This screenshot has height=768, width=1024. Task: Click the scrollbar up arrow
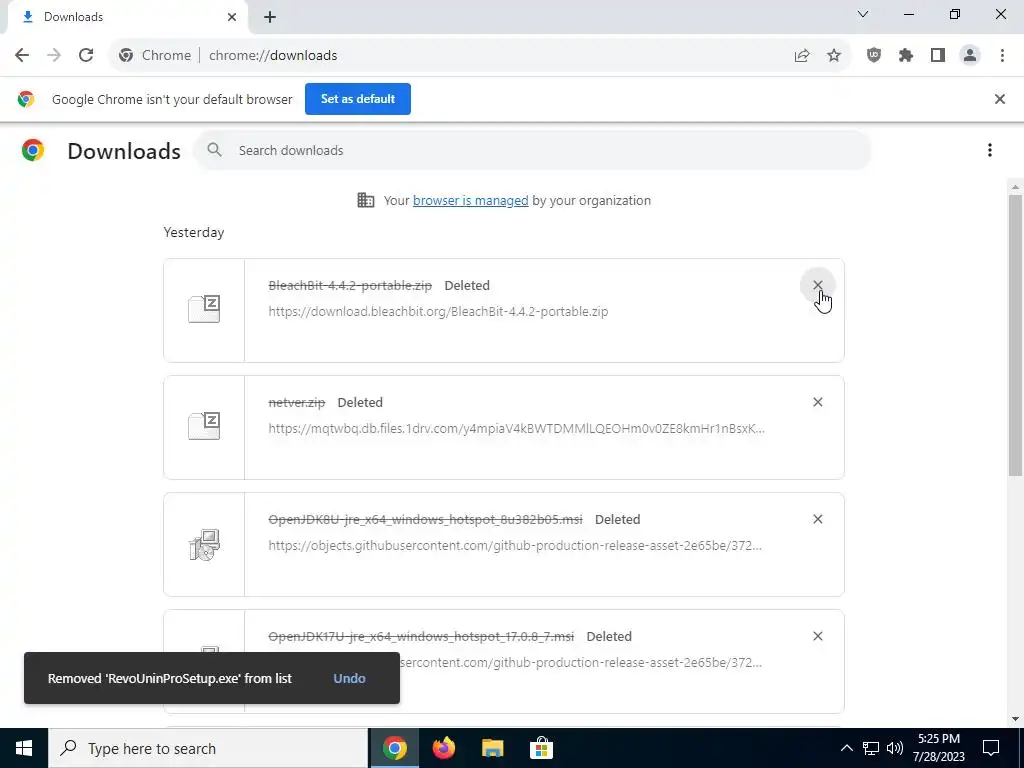pyautogui.click(x=1015, y=187)
